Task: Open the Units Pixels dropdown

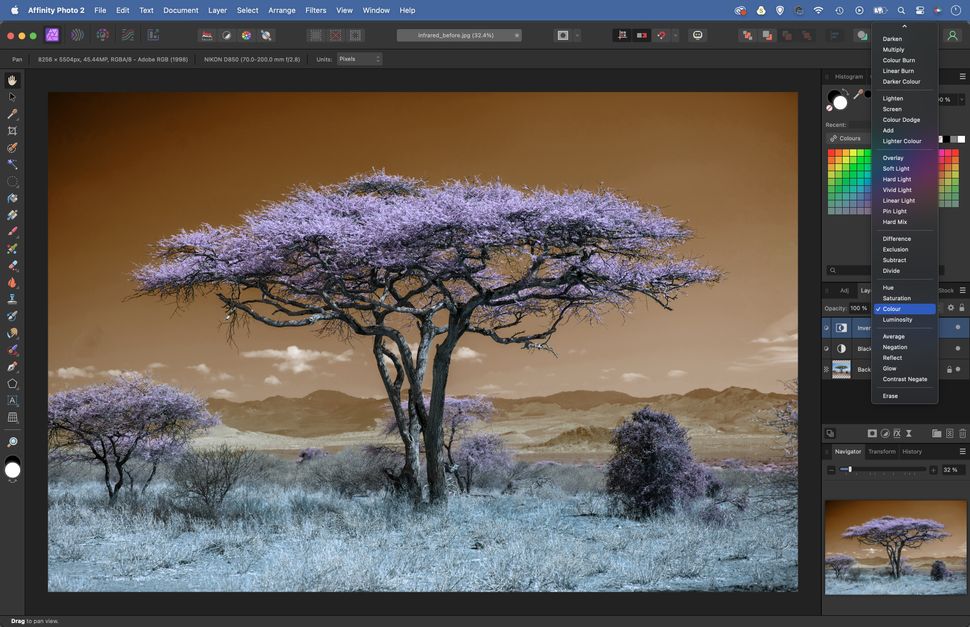Action: pos(359,59)
